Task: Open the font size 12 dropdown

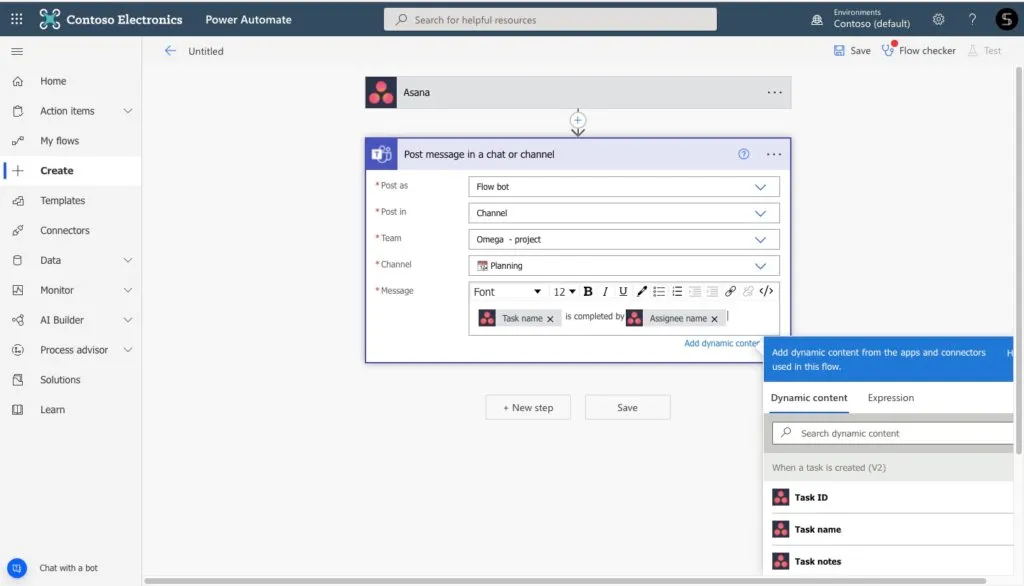Action: [564, 291]
